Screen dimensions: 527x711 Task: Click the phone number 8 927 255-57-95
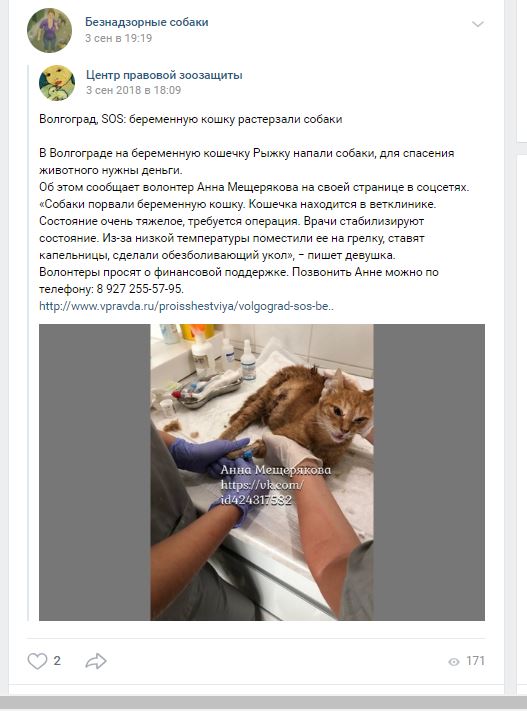point(139,289)
